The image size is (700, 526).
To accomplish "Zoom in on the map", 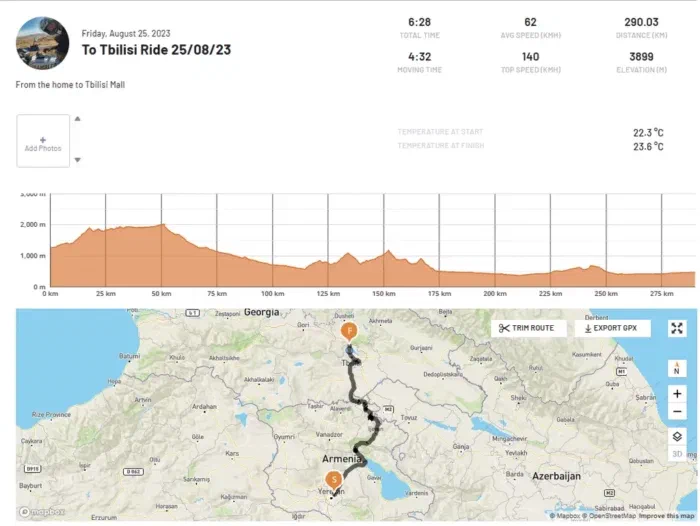I will pyautogui.click(x=677, y=394).
